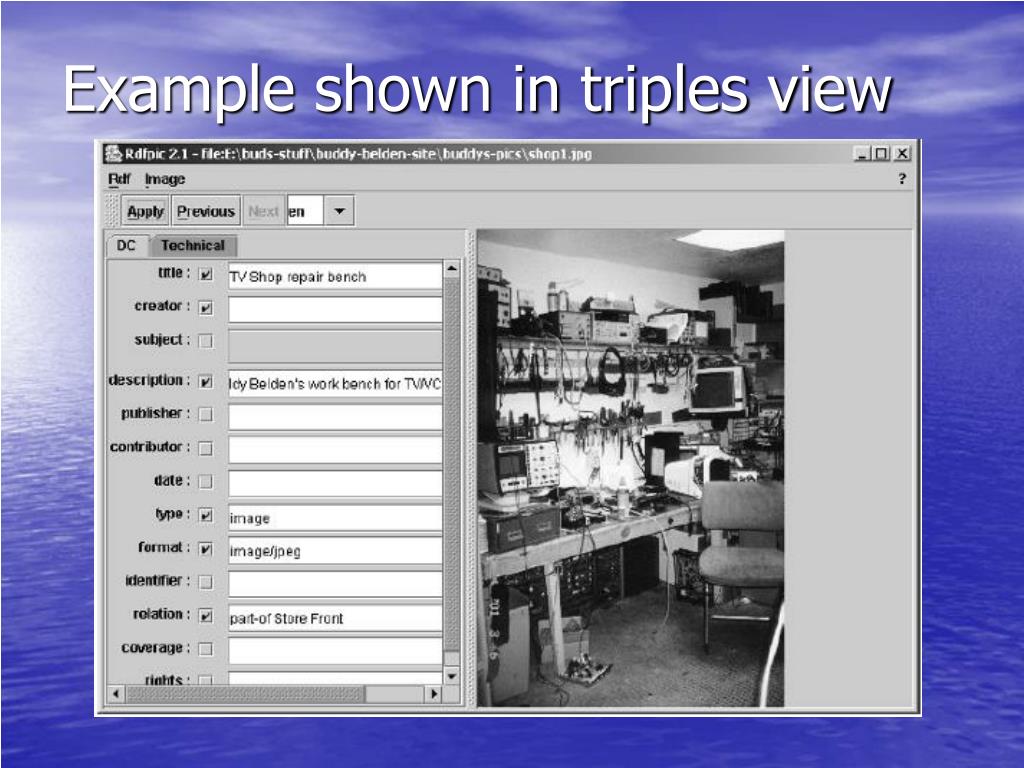Viewport: 1024px width, 768px height.
Task: Toggle the description checkbox
Action: coord(206,382)
